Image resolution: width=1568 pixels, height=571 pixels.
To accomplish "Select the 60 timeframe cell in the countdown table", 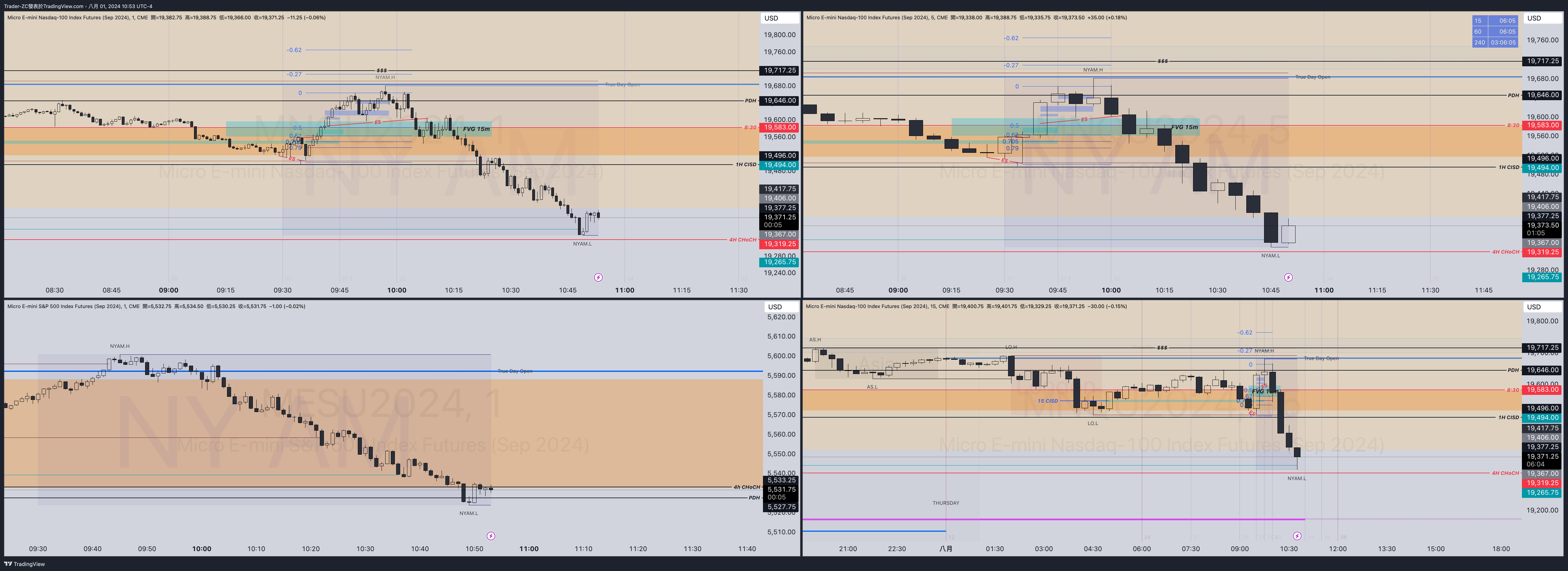I will point(1480,32).
